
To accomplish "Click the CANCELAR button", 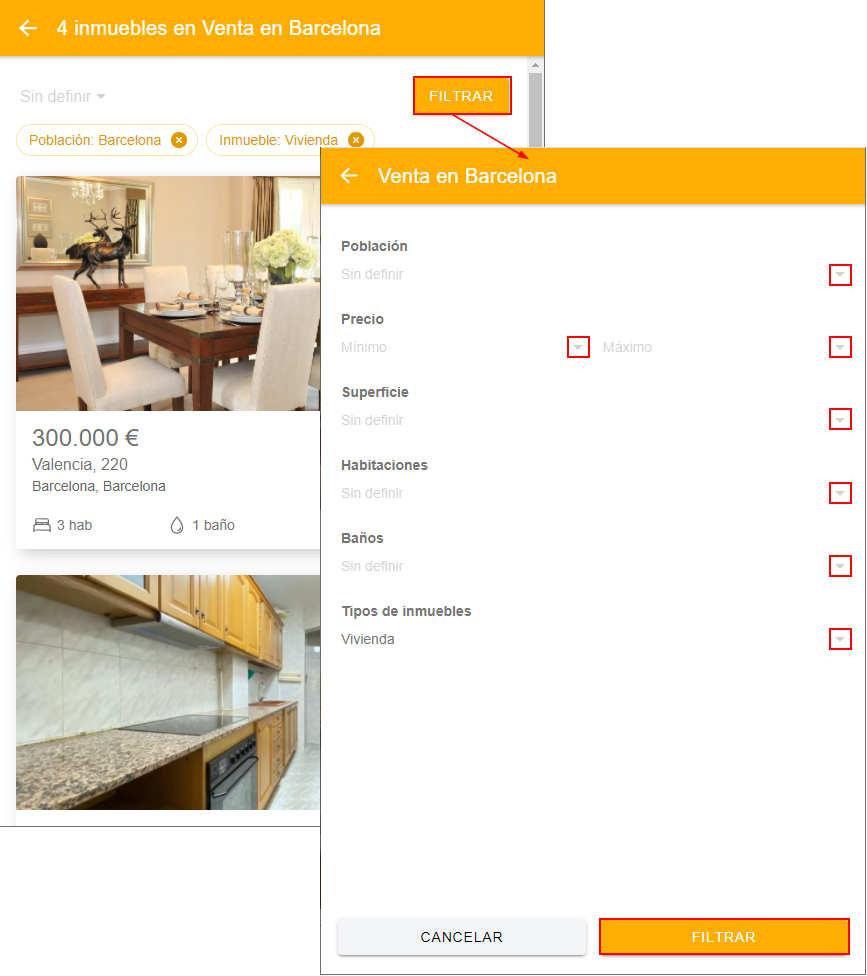I will [462, 937].
